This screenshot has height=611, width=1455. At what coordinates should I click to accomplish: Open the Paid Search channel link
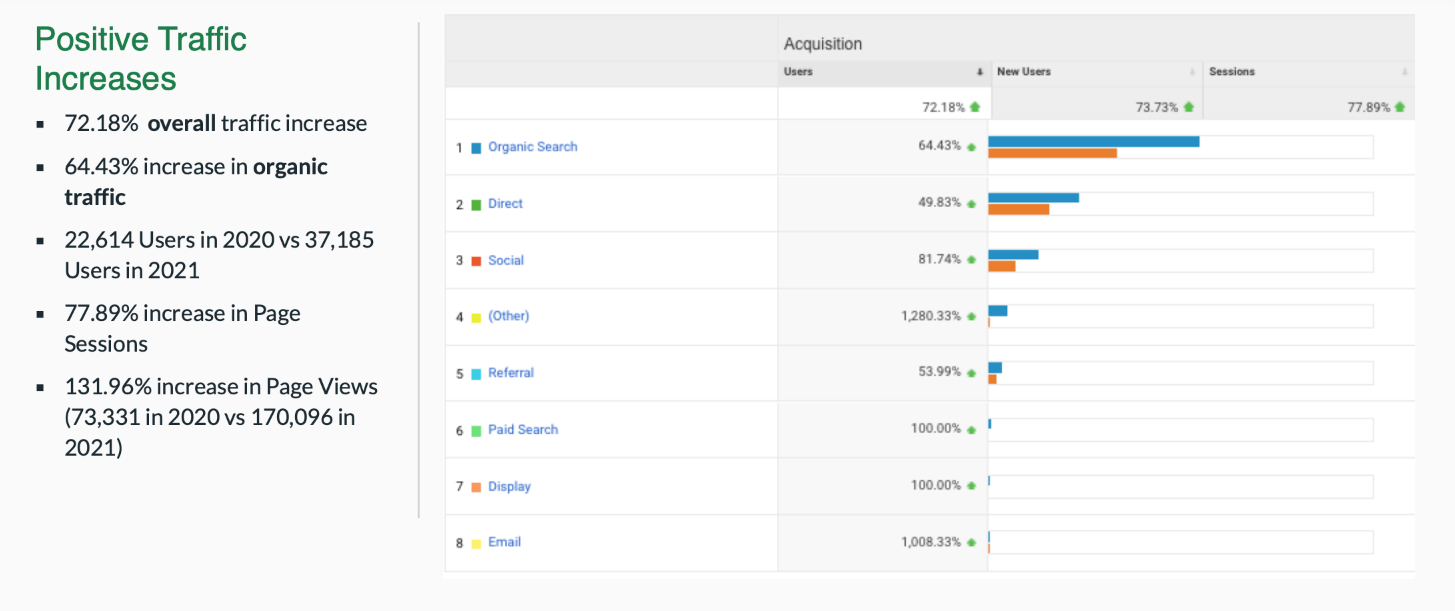point(523,430)
